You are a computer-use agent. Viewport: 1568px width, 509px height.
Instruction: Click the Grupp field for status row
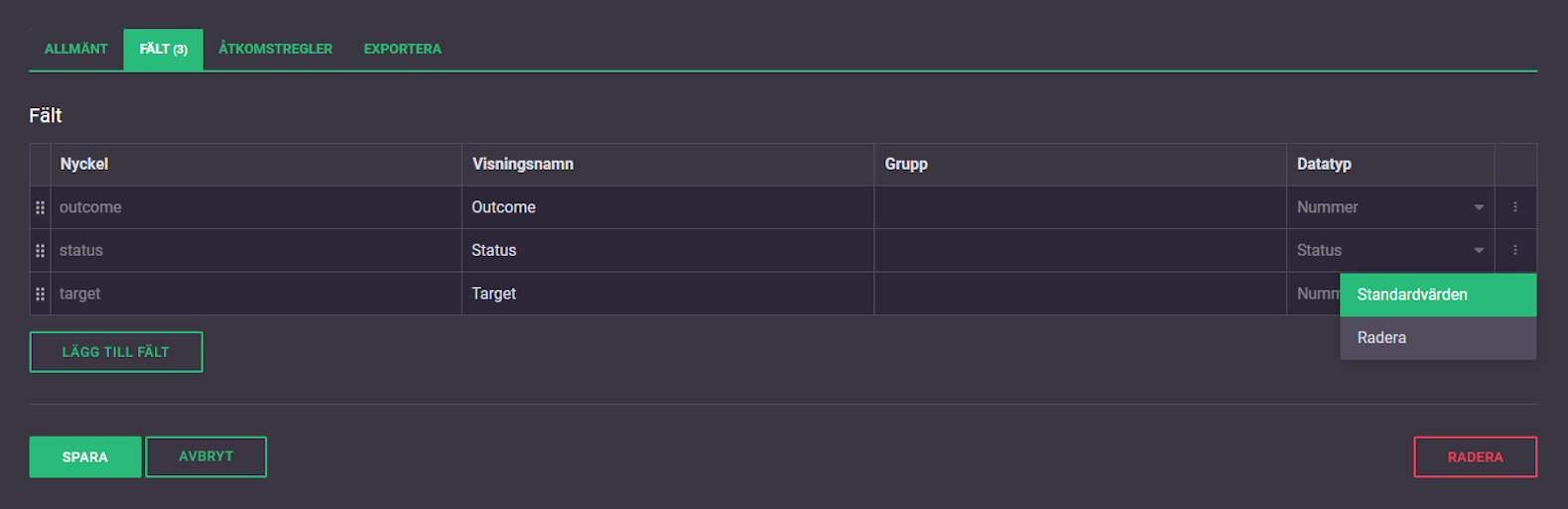[1080, 251]
